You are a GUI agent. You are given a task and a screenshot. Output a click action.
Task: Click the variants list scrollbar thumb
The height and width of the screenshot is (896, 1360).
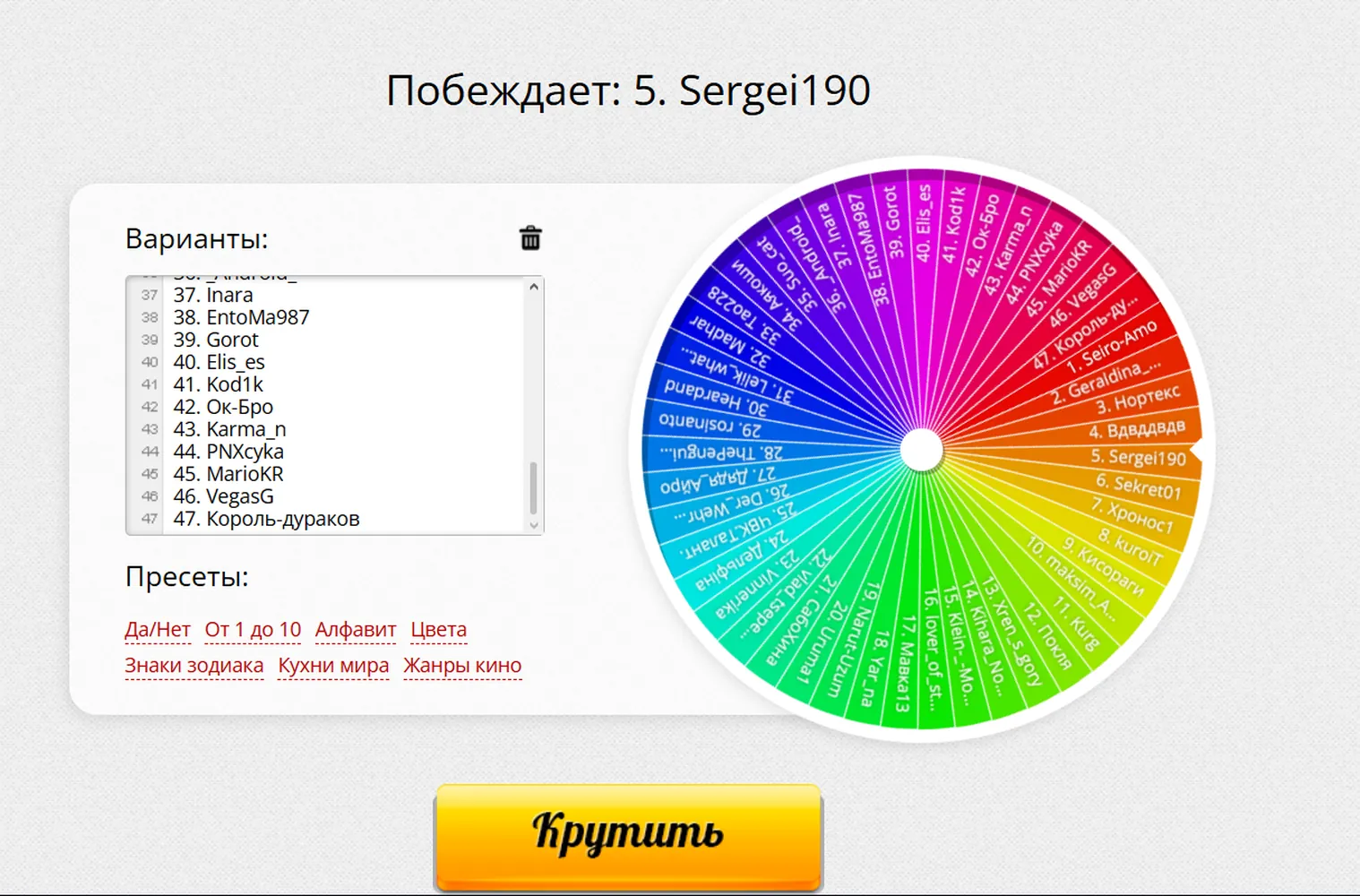click(x=534, y=488)
